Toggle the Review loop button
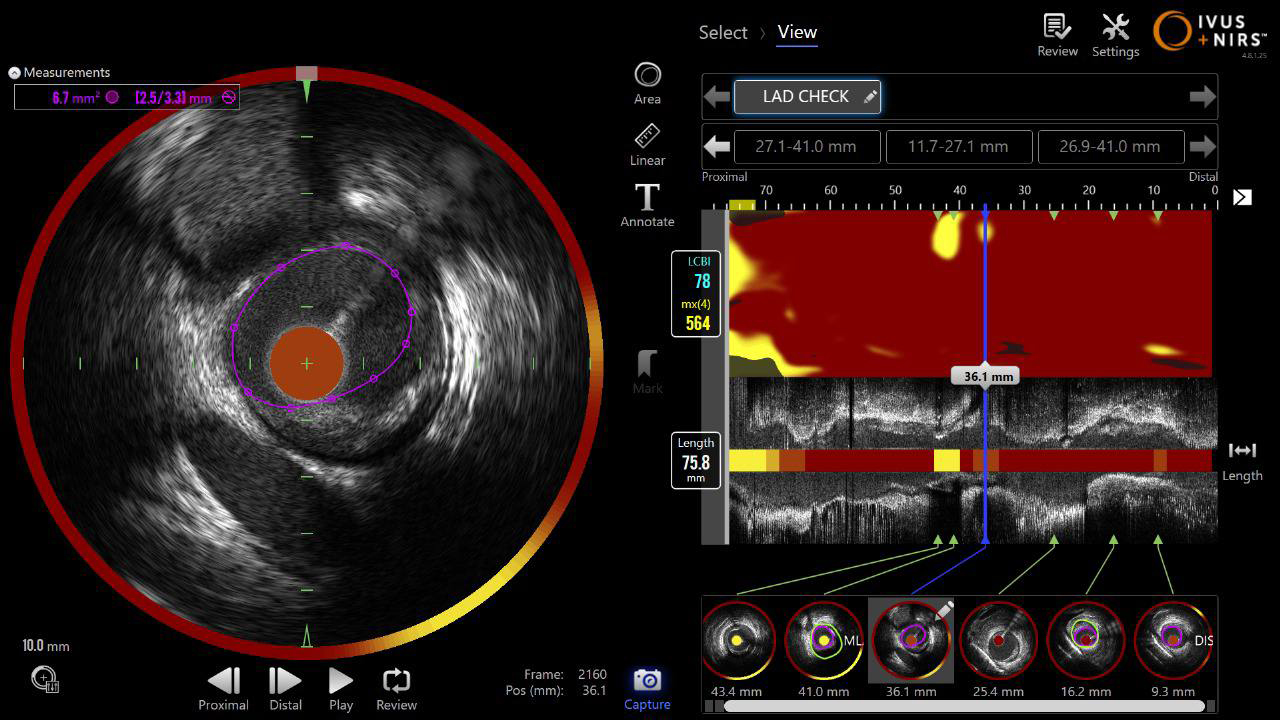This screenshot has height=720, width=1280. (396, 681)
